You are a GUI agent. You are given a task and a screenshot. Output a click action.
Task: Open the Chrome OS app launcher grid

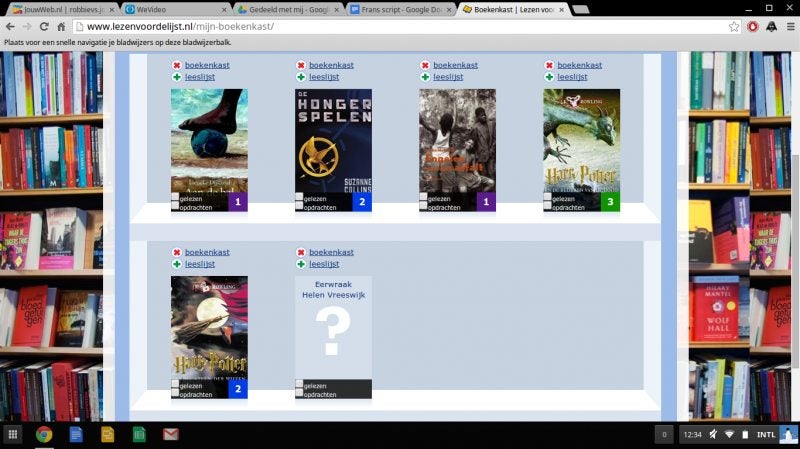pos(13,434)
